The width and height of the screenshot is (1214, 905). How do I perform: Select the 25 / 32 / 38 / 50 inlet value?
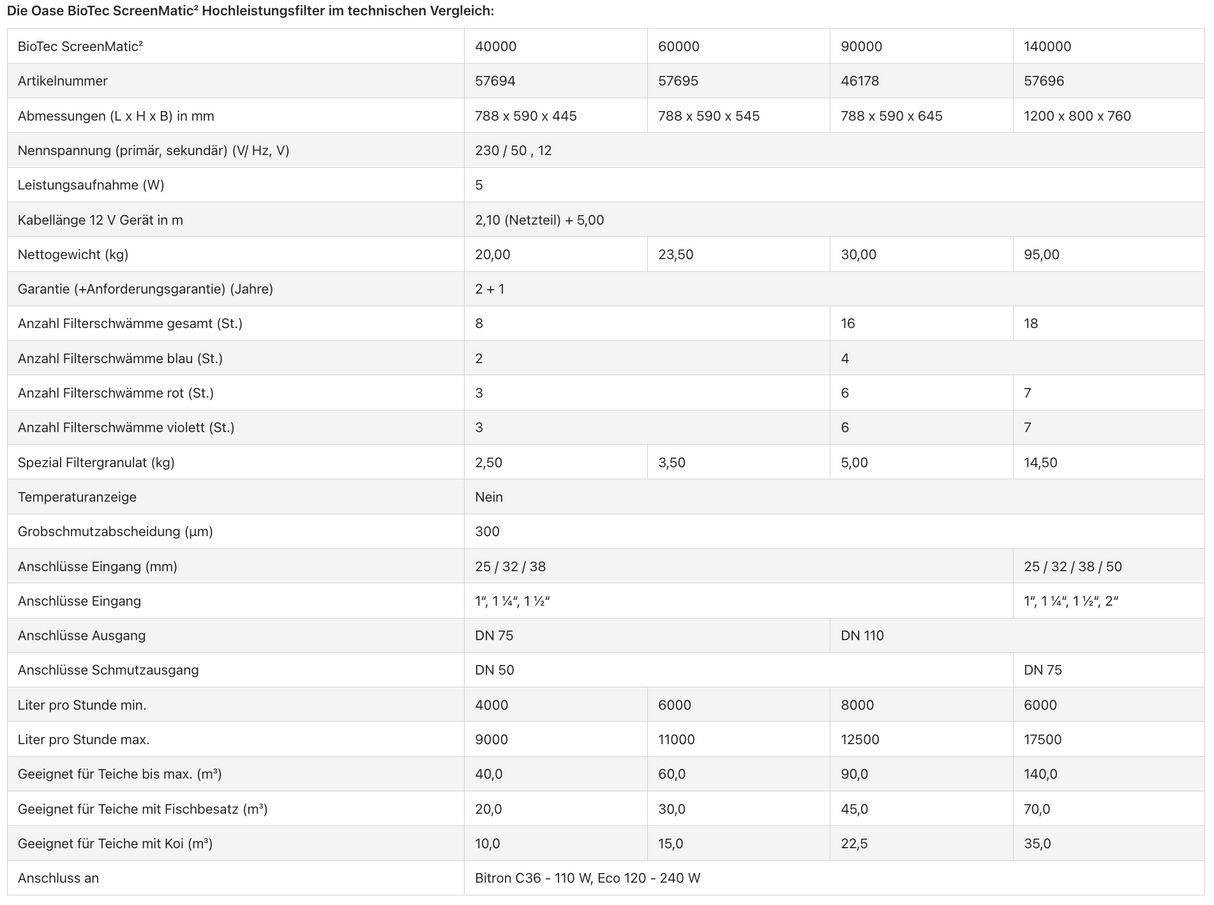[1072, 566]
